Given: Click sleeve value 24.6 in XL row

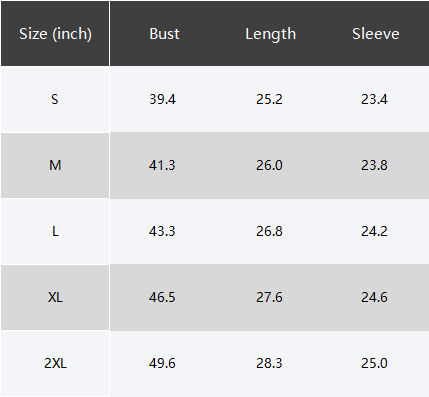Looking at the screenshot, I should [x=374, y=297].
